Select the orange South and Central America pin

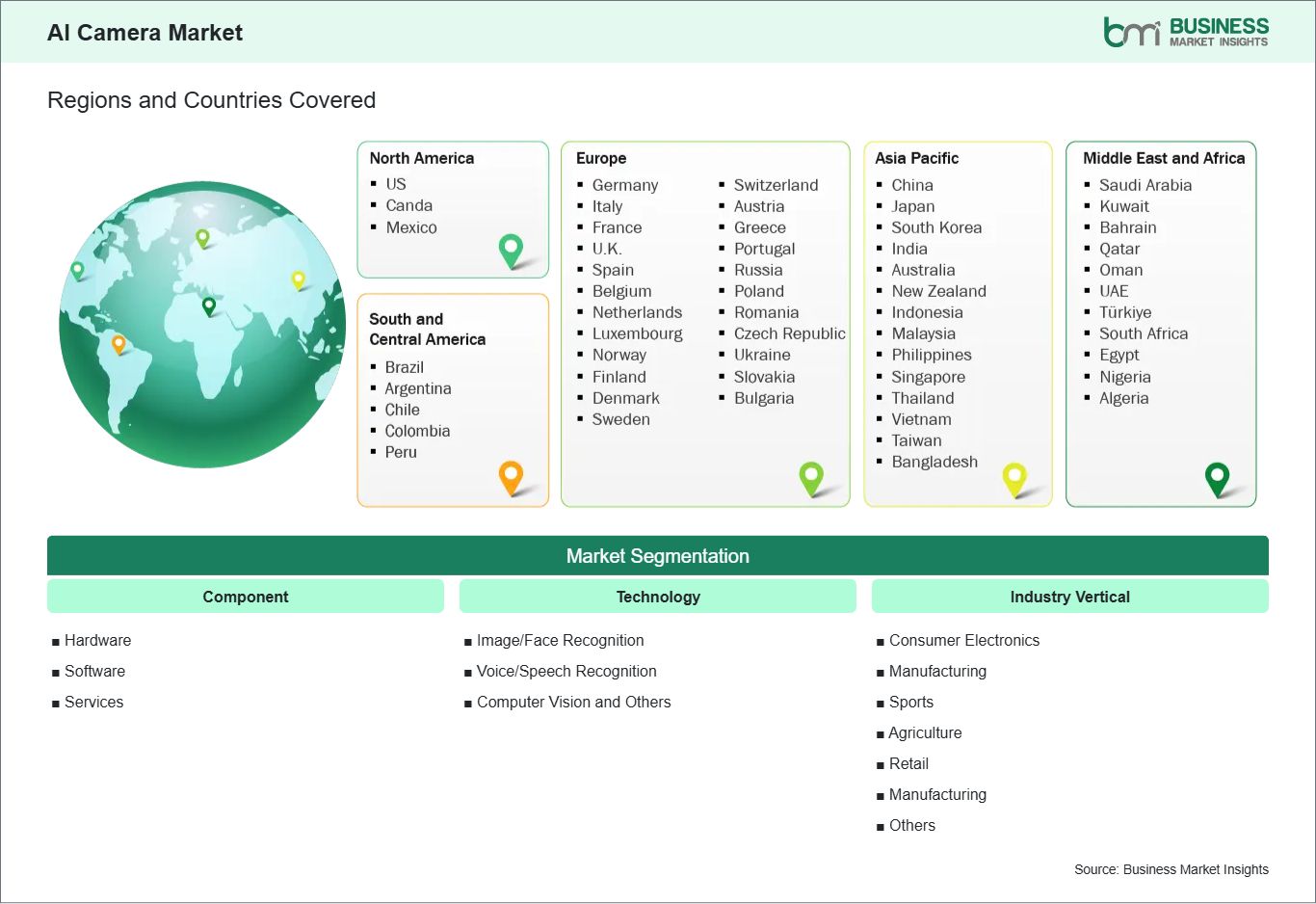coord(510,478)
